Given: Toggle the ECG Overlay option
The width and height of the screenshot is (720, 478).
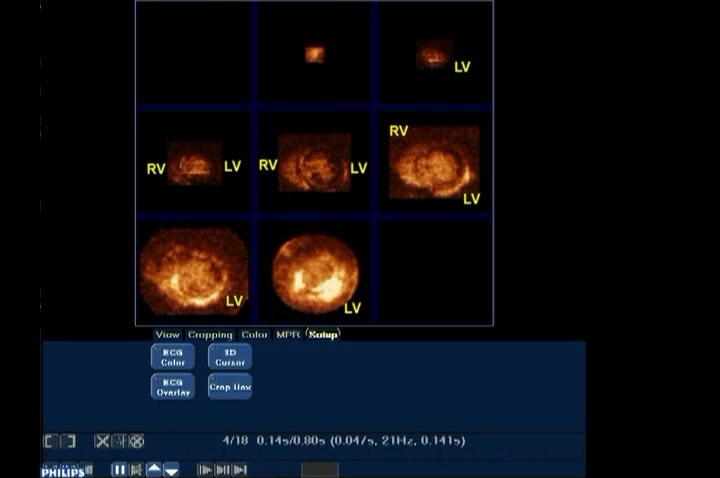Looking at the screenshot, I should tap(172, 387).
